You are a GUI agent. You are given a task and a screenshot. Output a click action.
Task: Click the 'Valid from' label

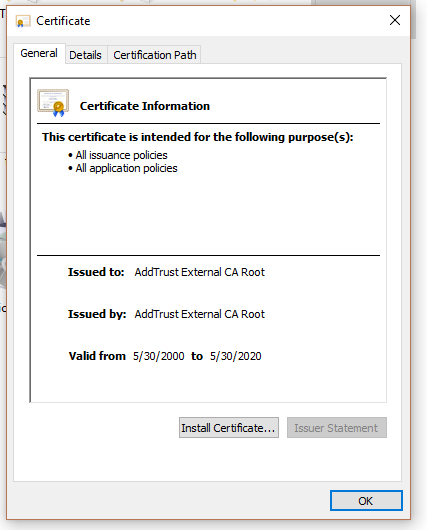(x=97, y=356)
